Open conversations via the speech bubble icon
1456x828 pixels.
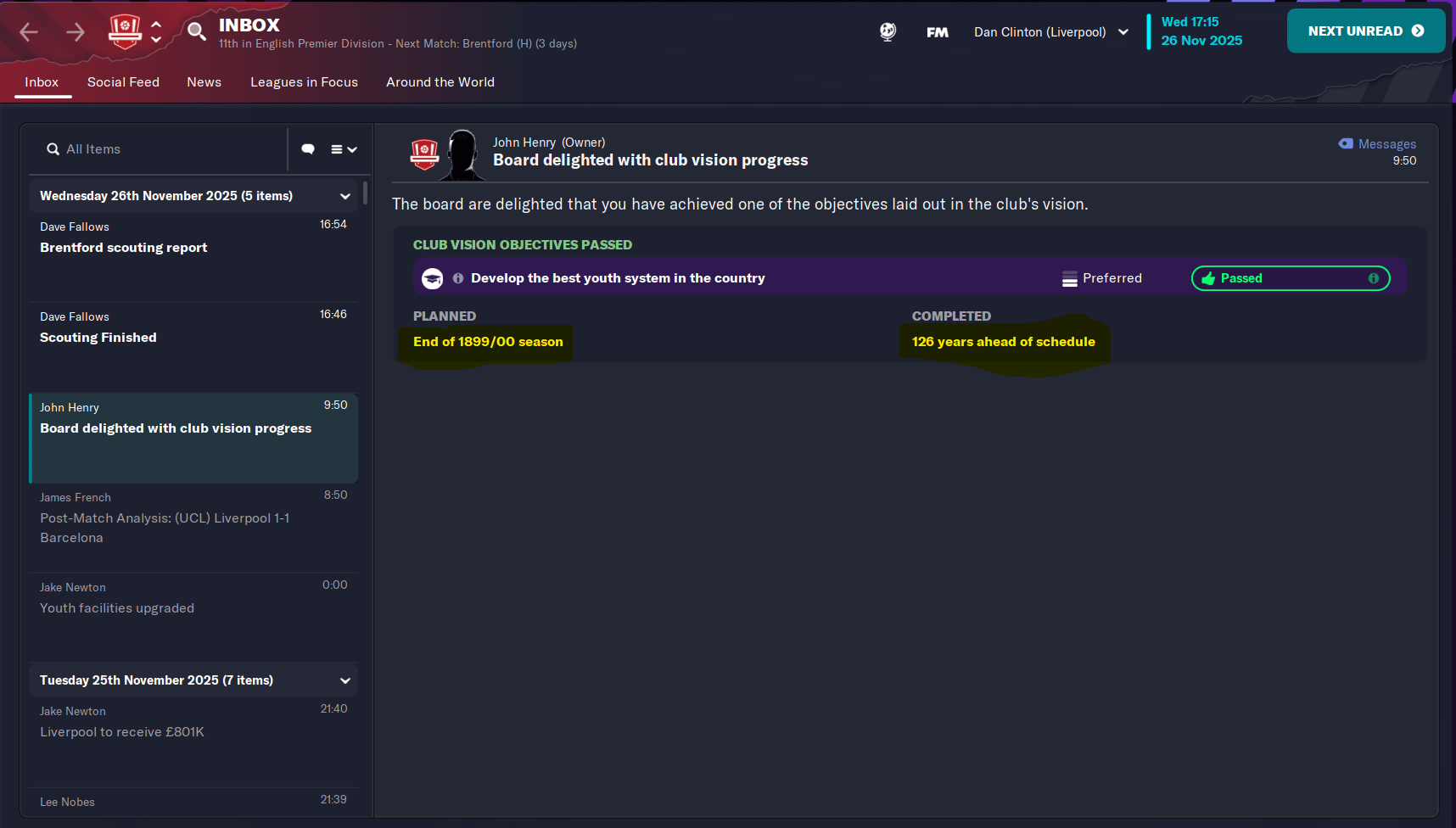click(308, 148)
